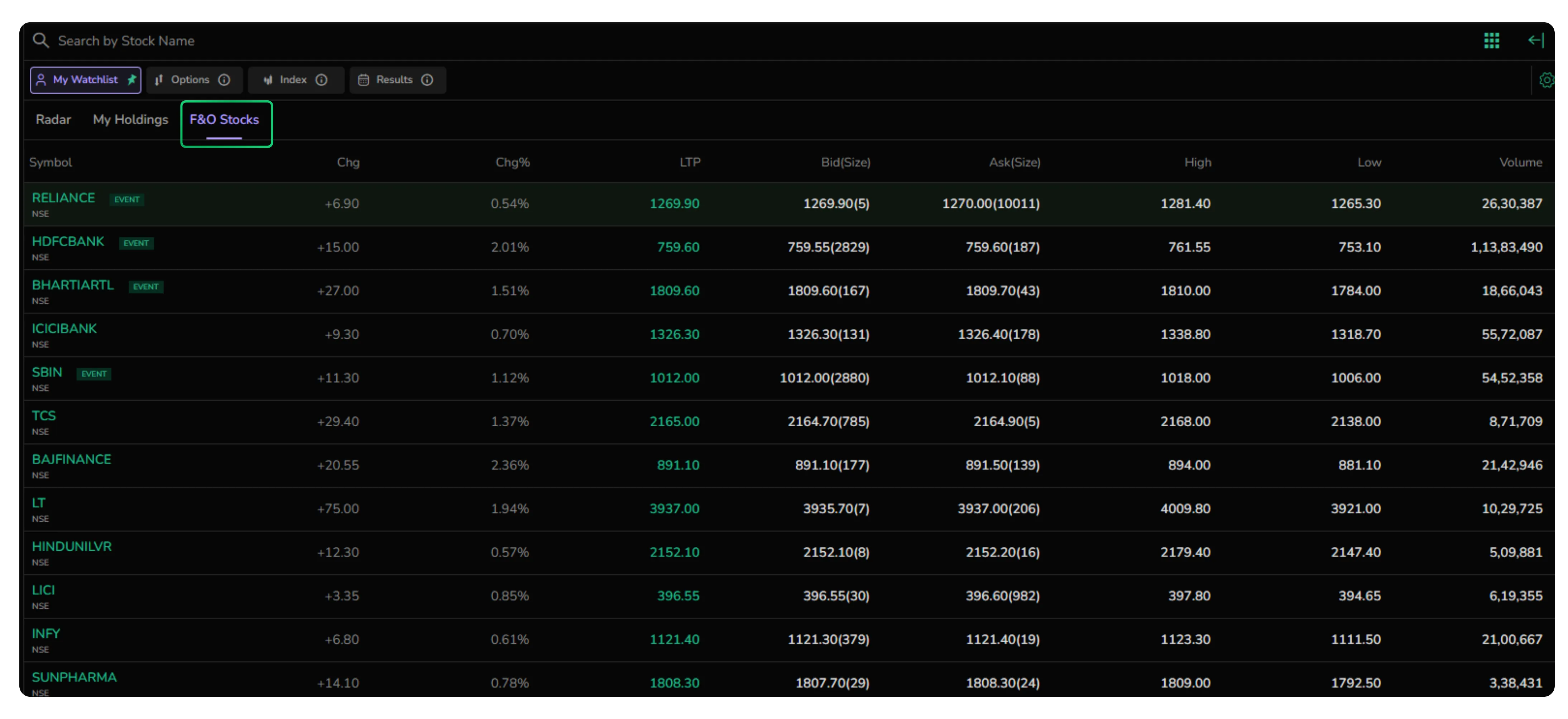The height and width of the screenshot is (719, 1568).
Task: Sort by the Ask(Size) column header
Action: click(x=1015, y=162)
